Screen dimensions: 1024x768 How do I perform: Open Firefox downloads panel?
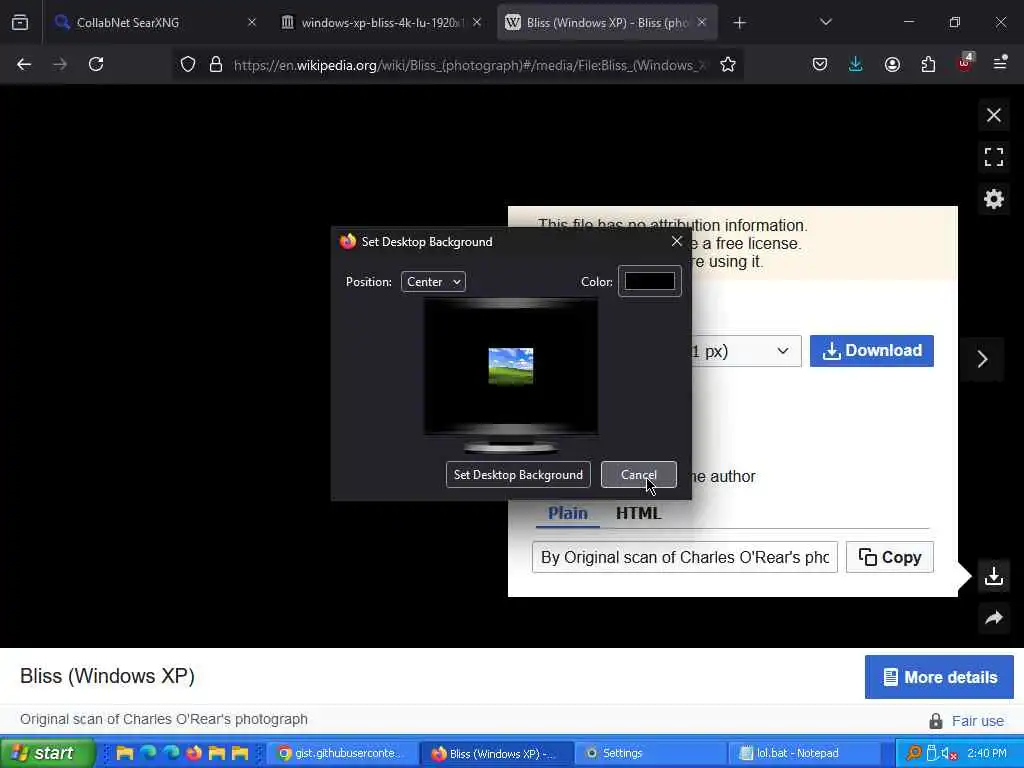click(x=856, y=64)
